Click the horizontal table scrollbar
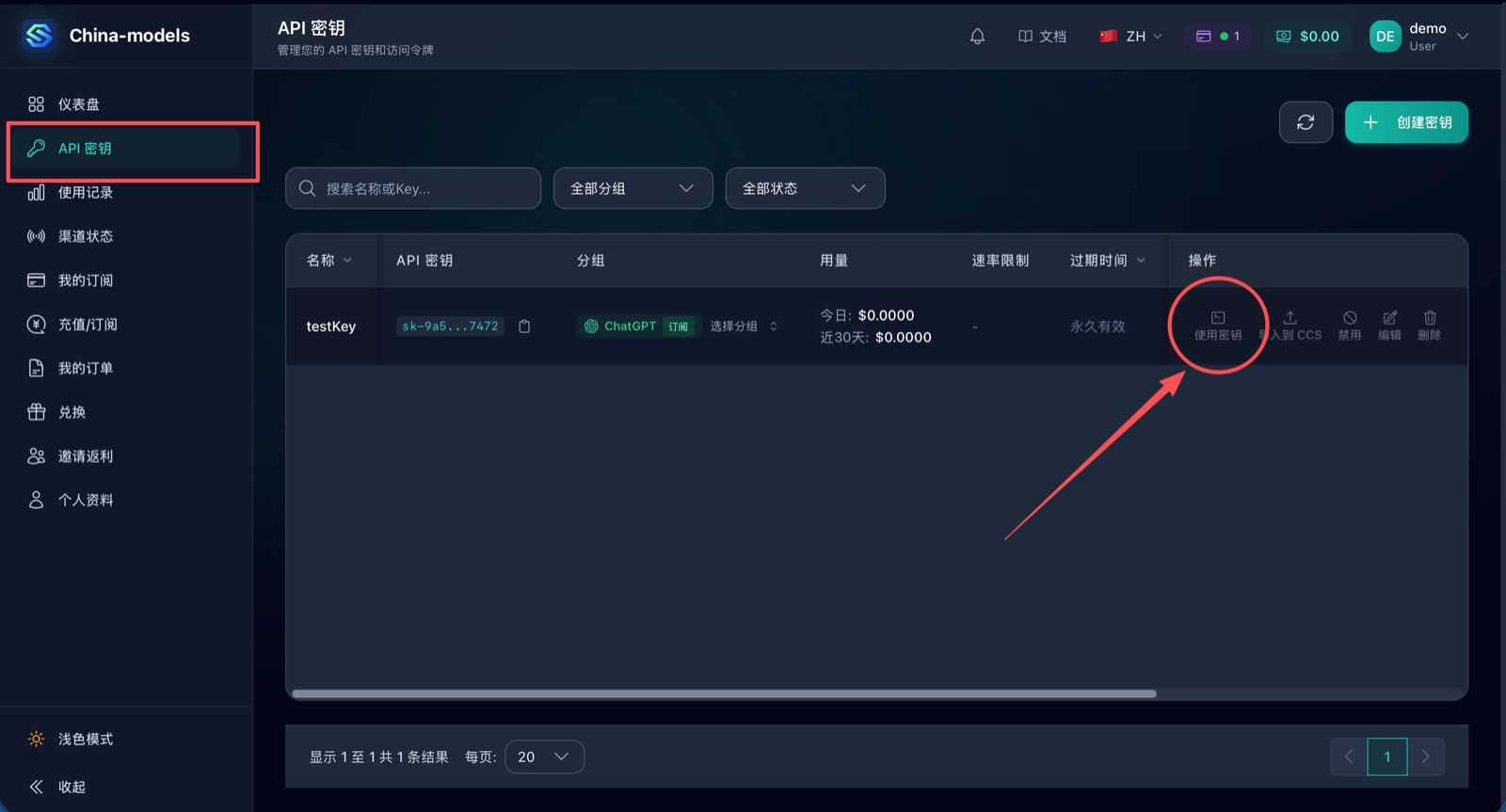 (x=724, y=694)
